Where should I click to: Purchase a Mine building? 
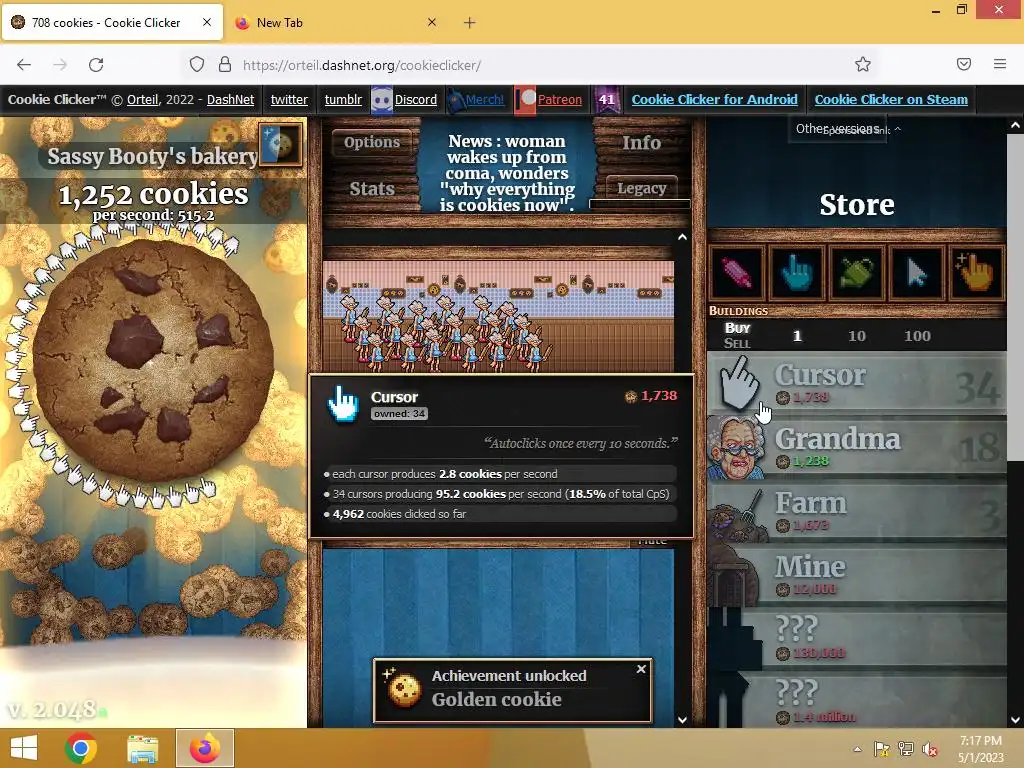click(x=856, y=575)
